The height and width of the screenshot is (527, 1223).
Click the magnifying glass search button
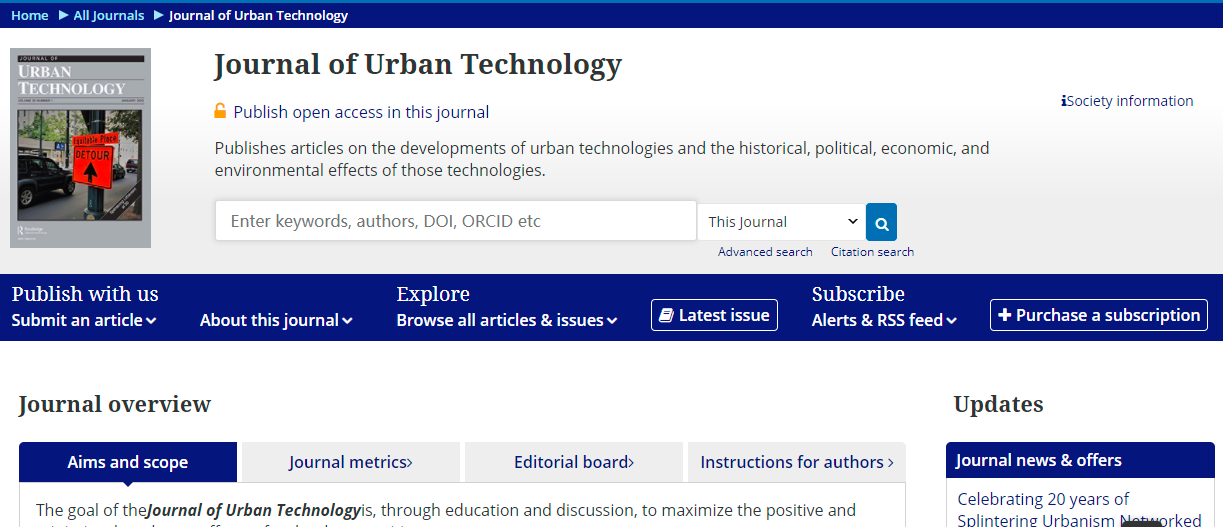[881, 222]
